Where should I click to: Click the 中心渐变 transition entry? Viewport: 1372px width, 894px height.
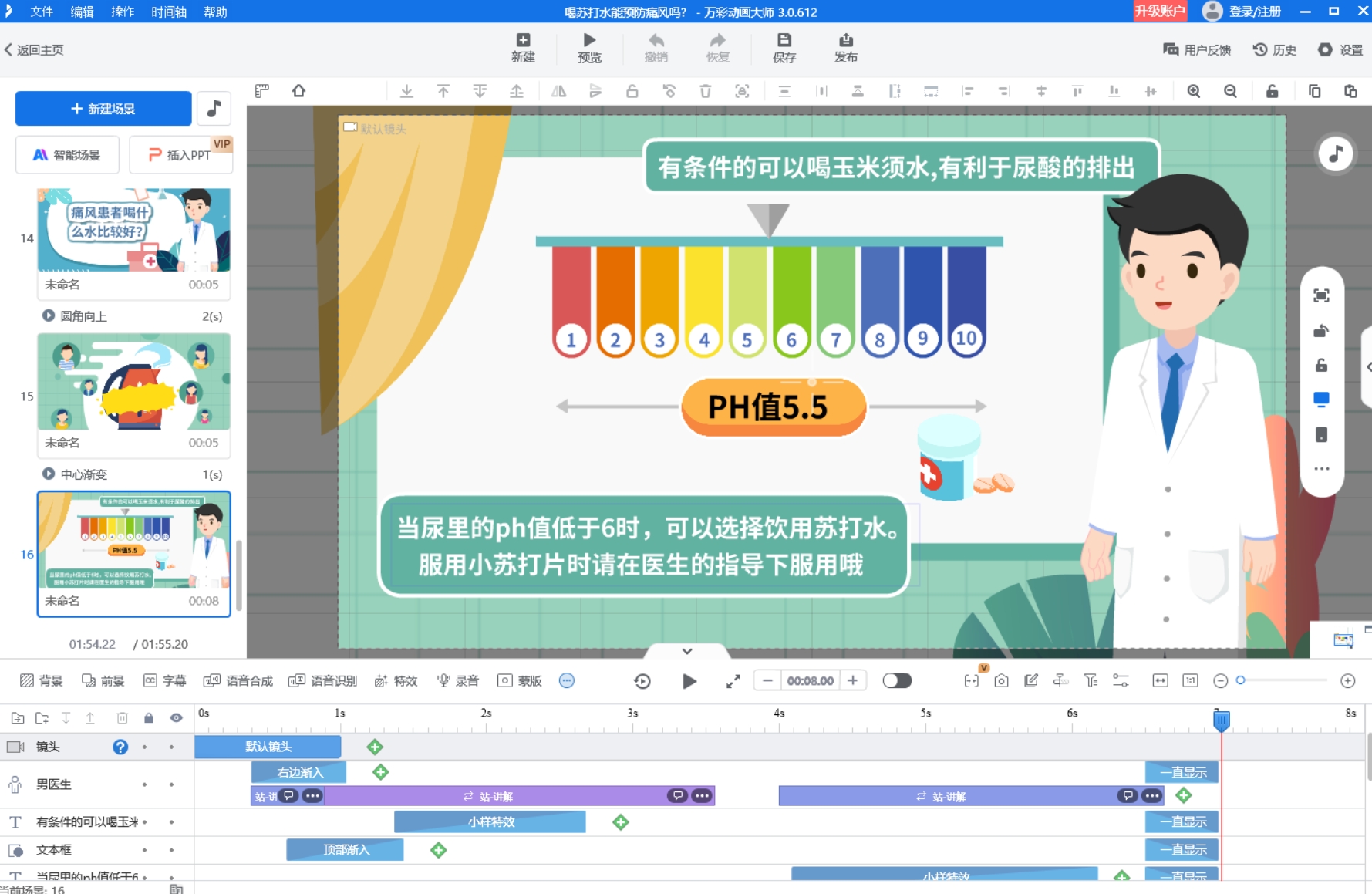tap(133, 474)
